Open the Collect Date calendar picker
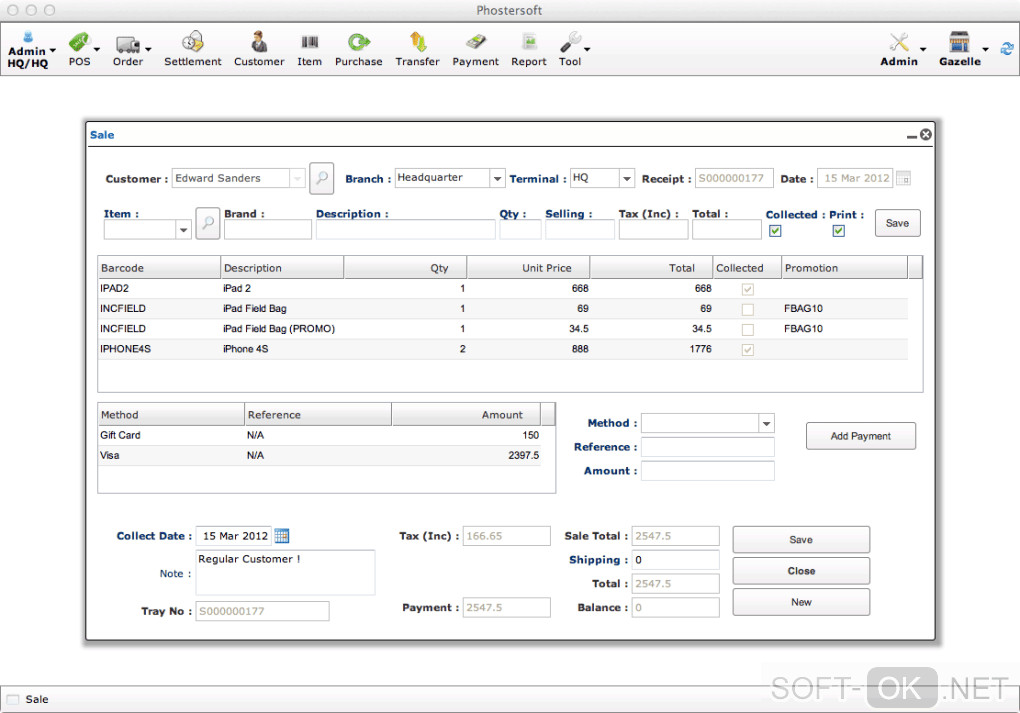The height and width of the screenshot is (713, 1020). [281, 536]
